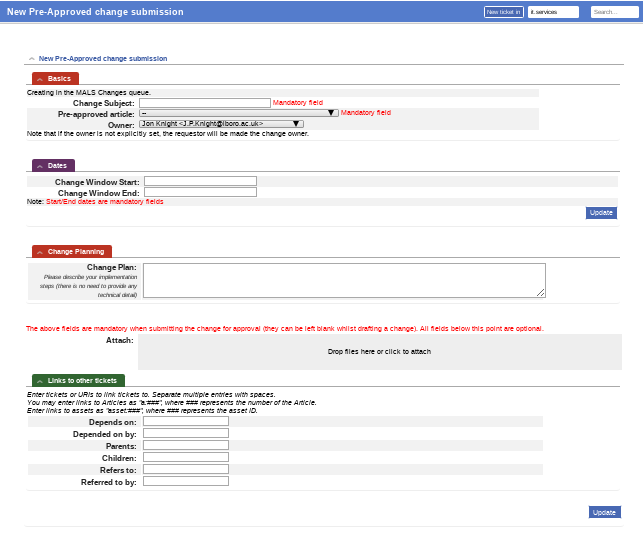Click the Refers to input field

[x=185, y=469]
